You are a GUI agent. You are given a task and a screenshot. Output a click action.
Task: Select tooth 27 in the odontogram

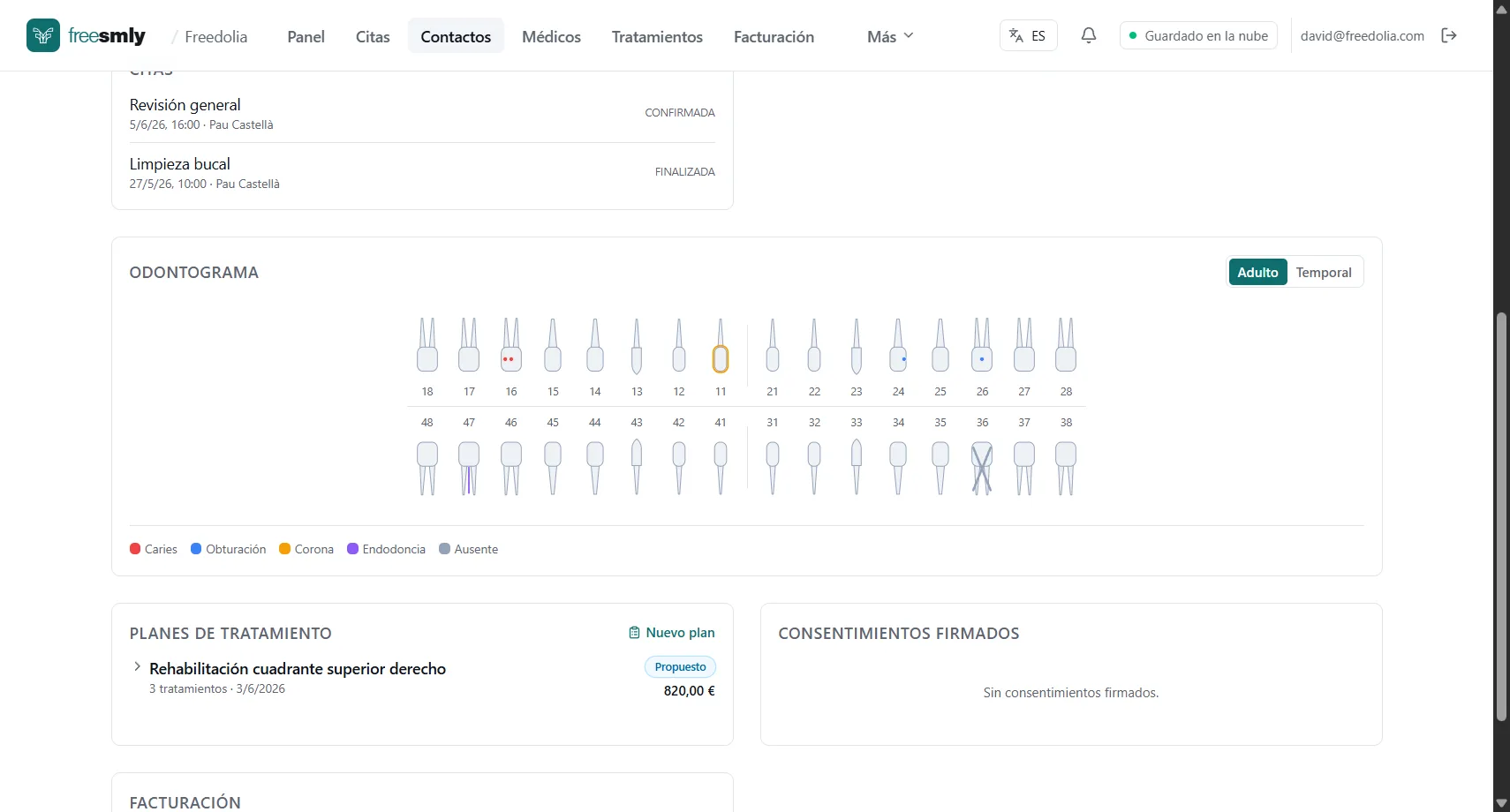1024,345
